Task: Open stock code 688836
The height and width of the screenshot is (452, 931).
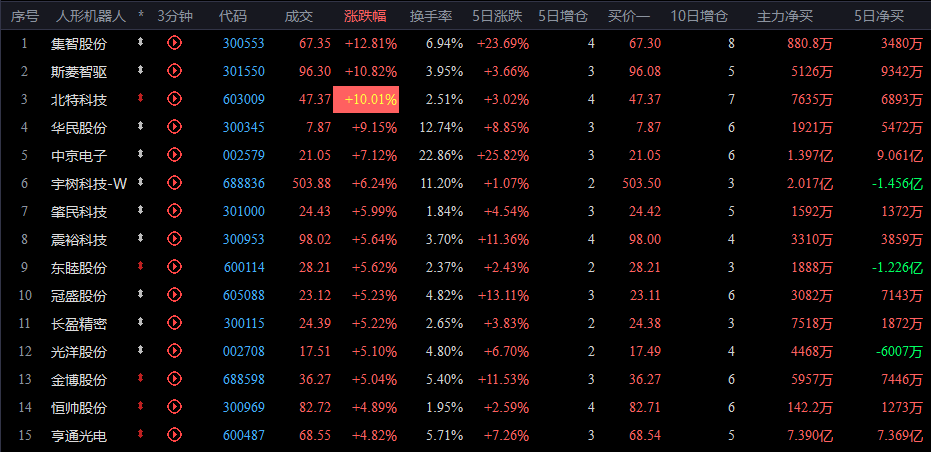Action: point(244,184)
